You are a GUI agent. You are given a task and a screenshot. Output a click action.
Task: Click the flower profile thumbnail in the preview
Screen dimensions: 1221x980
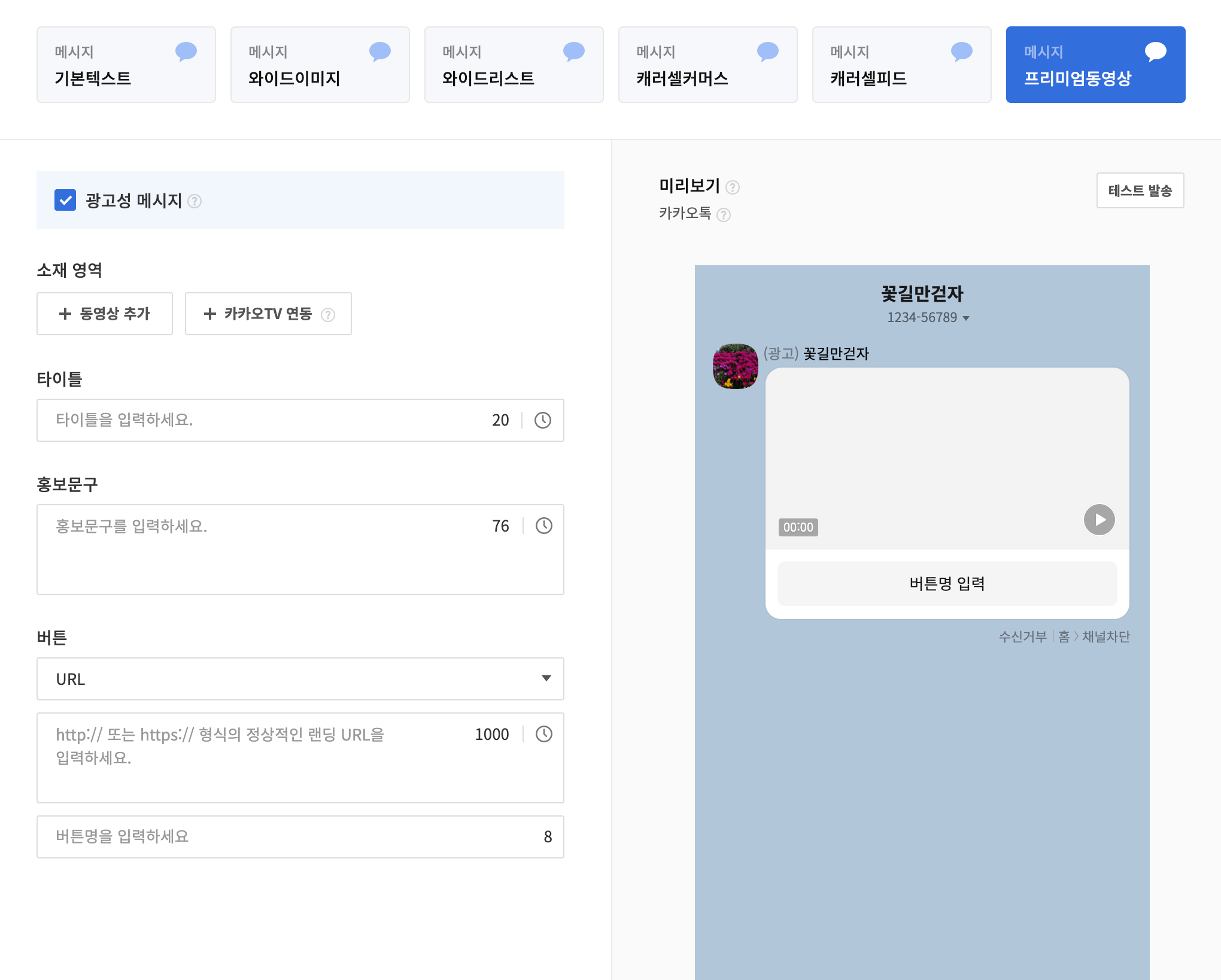click(735, 366)
